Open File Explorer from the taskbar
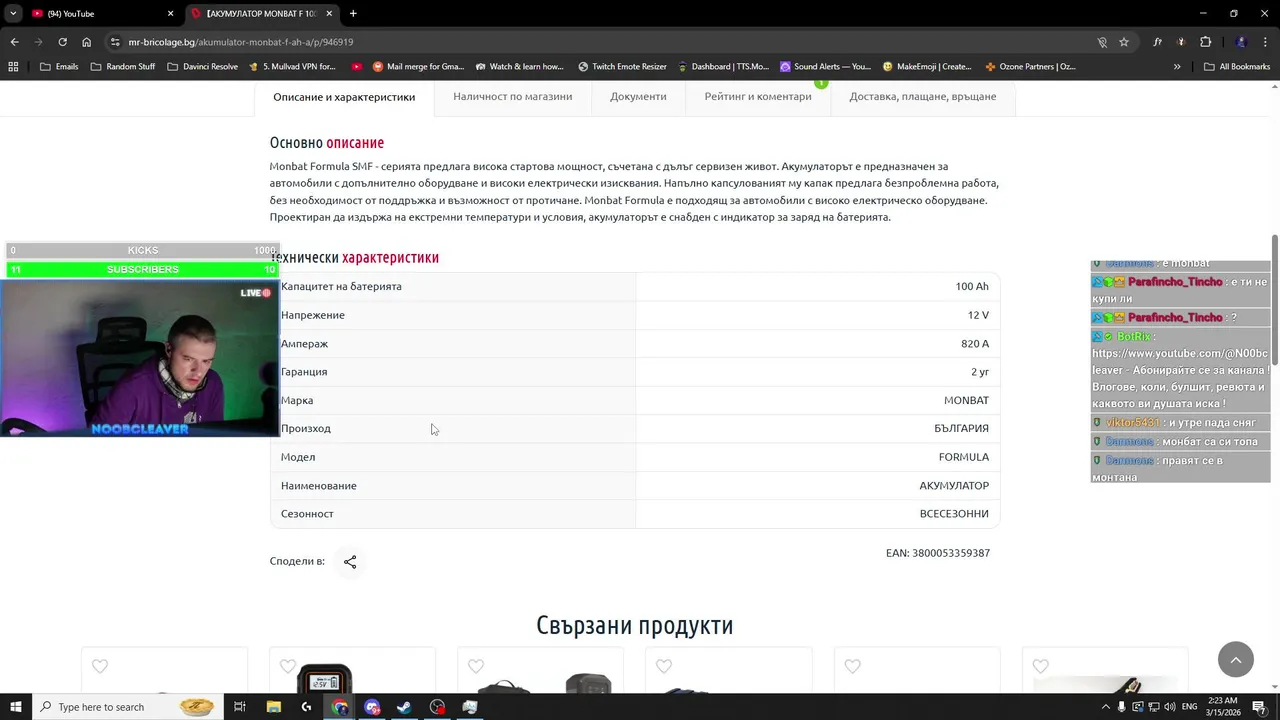This screenshot has width=1280, height=720. pyautogui.click(x=274, y=707)
